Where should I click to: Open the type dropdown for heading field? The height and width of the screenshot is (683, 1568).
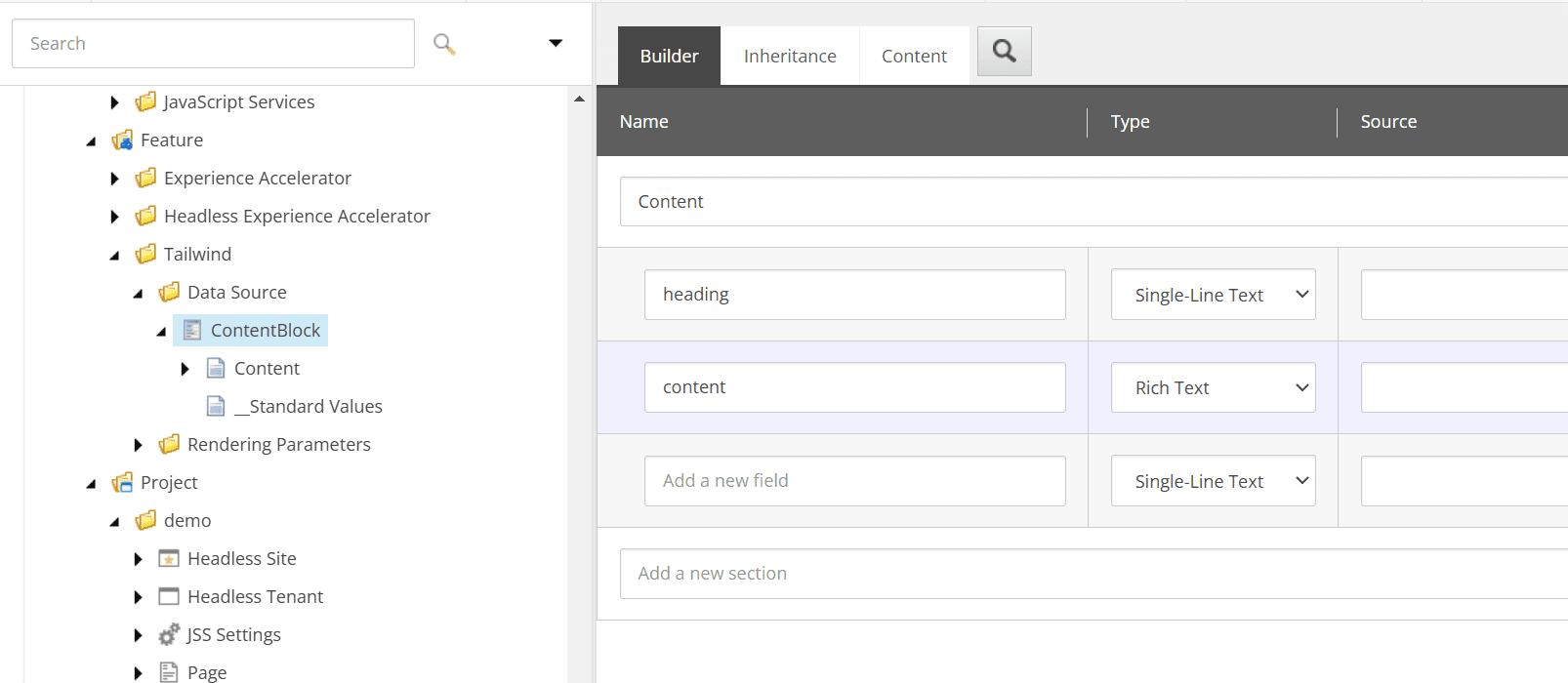click(1213, 295)
